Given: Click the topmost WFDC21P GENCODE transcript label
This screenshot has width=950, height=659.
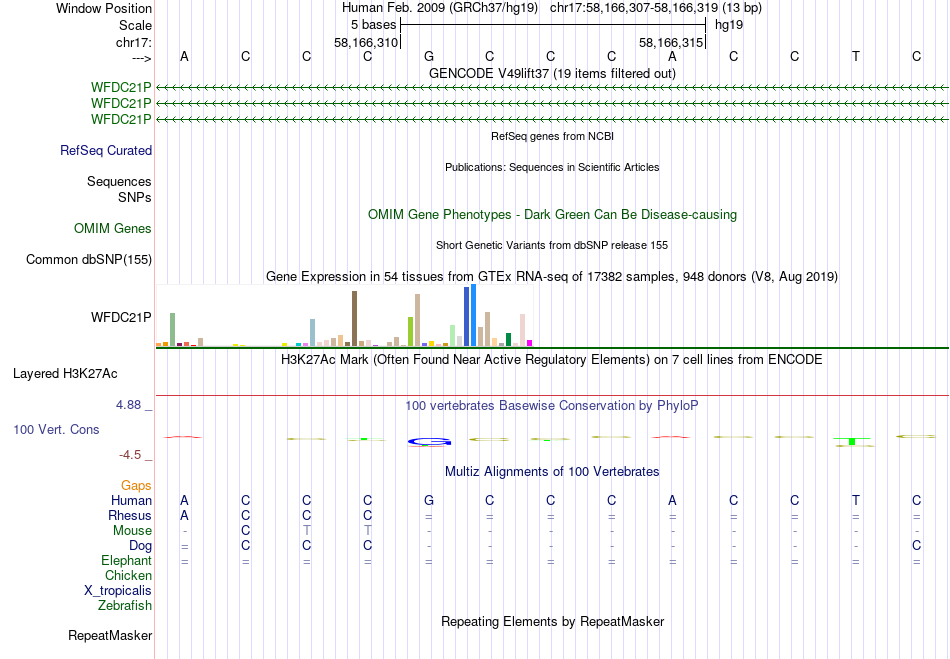Looking at the screenshot, I should pyautogui.click(x=121, y=88).
